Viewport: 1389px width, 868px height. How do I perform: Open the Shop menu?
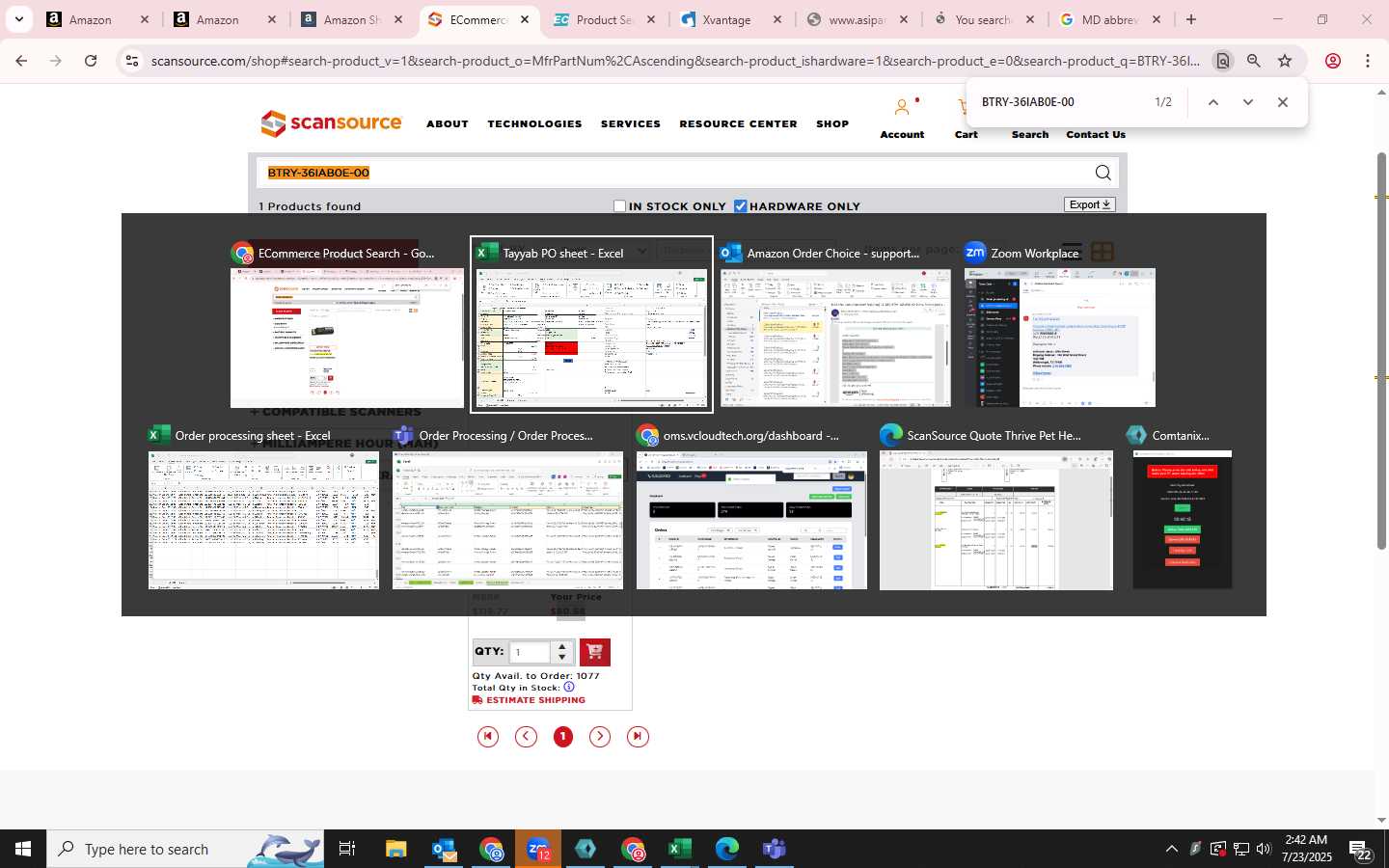832,123
